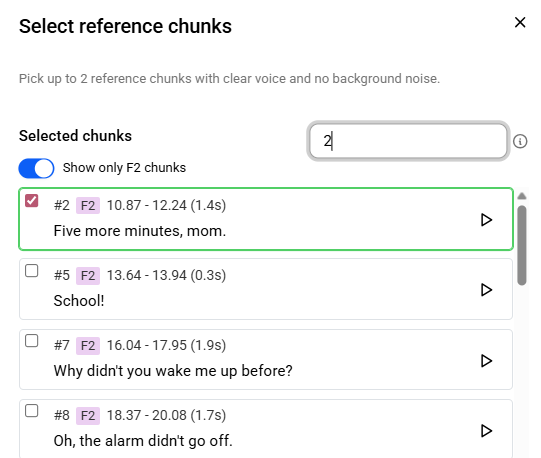Close the Select reference chunks dialog

click(520, 22)
